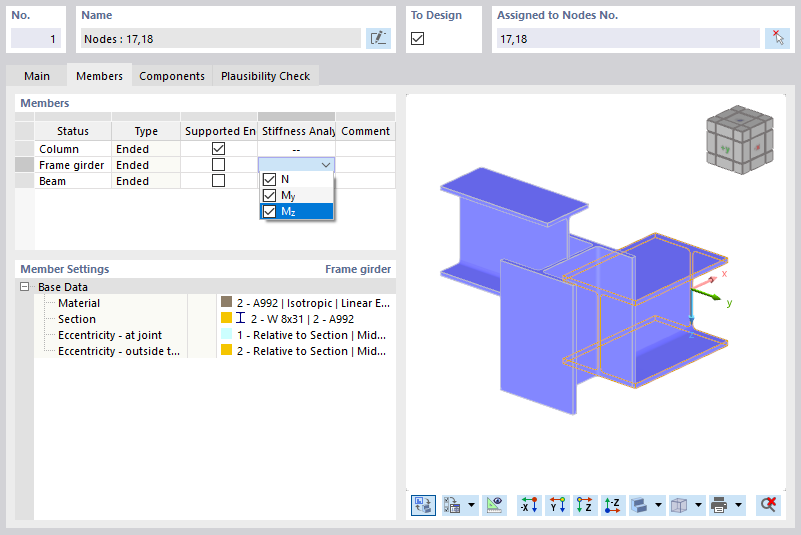Viewport: 801px width, 535px height.
Task: Select the Frame girder row label
Action: [72, 165]
